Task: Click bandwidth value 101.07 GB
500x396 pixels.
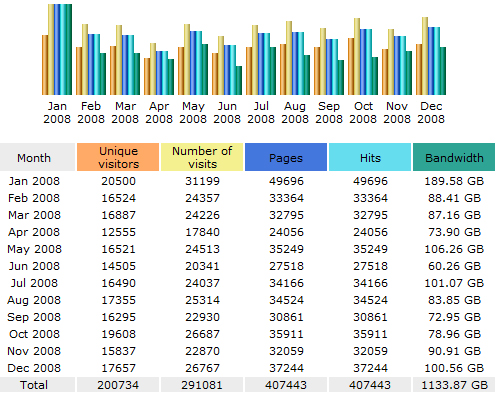Action: point(454,283)
